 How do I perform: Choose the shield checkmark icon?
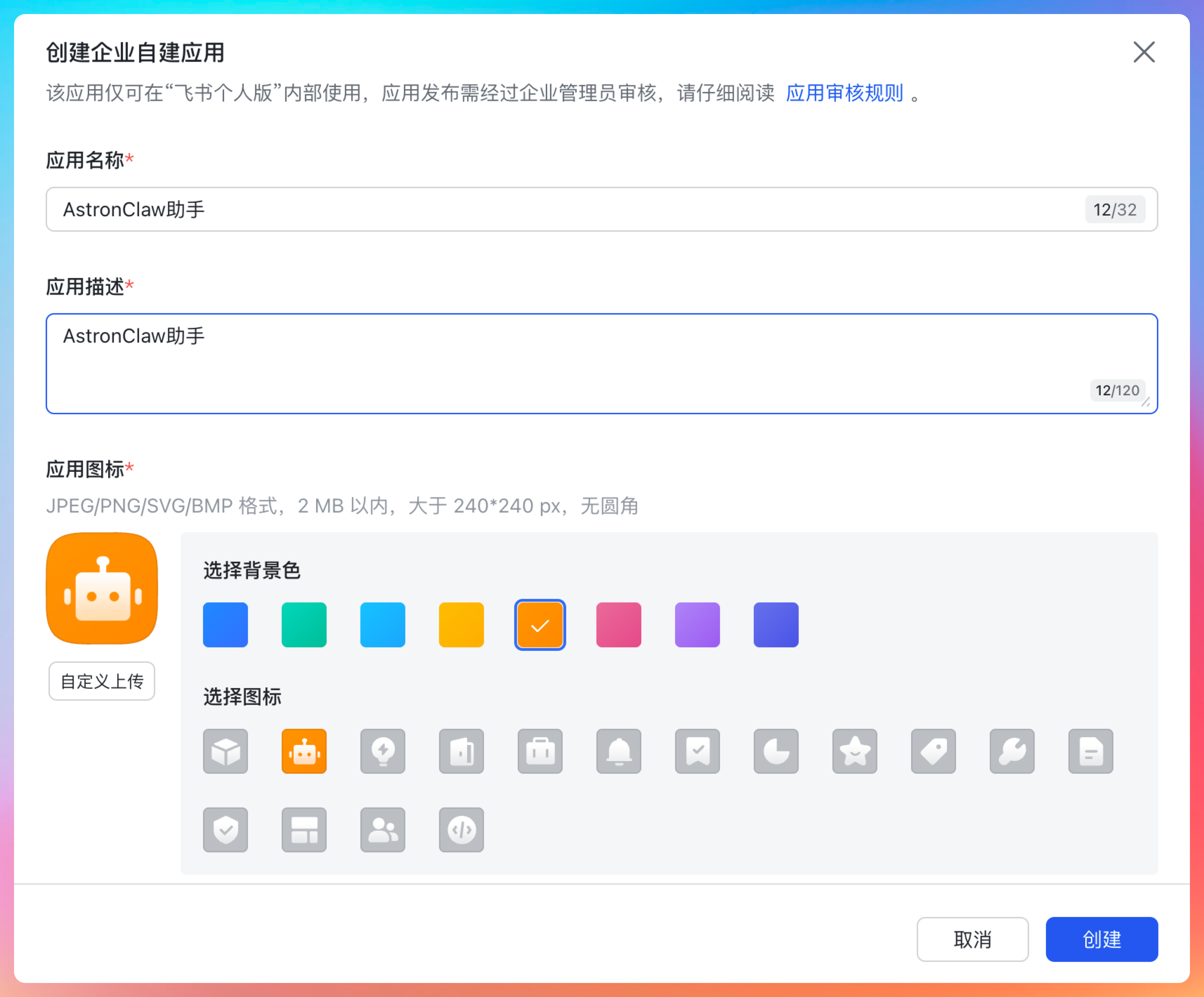(225, 830)
